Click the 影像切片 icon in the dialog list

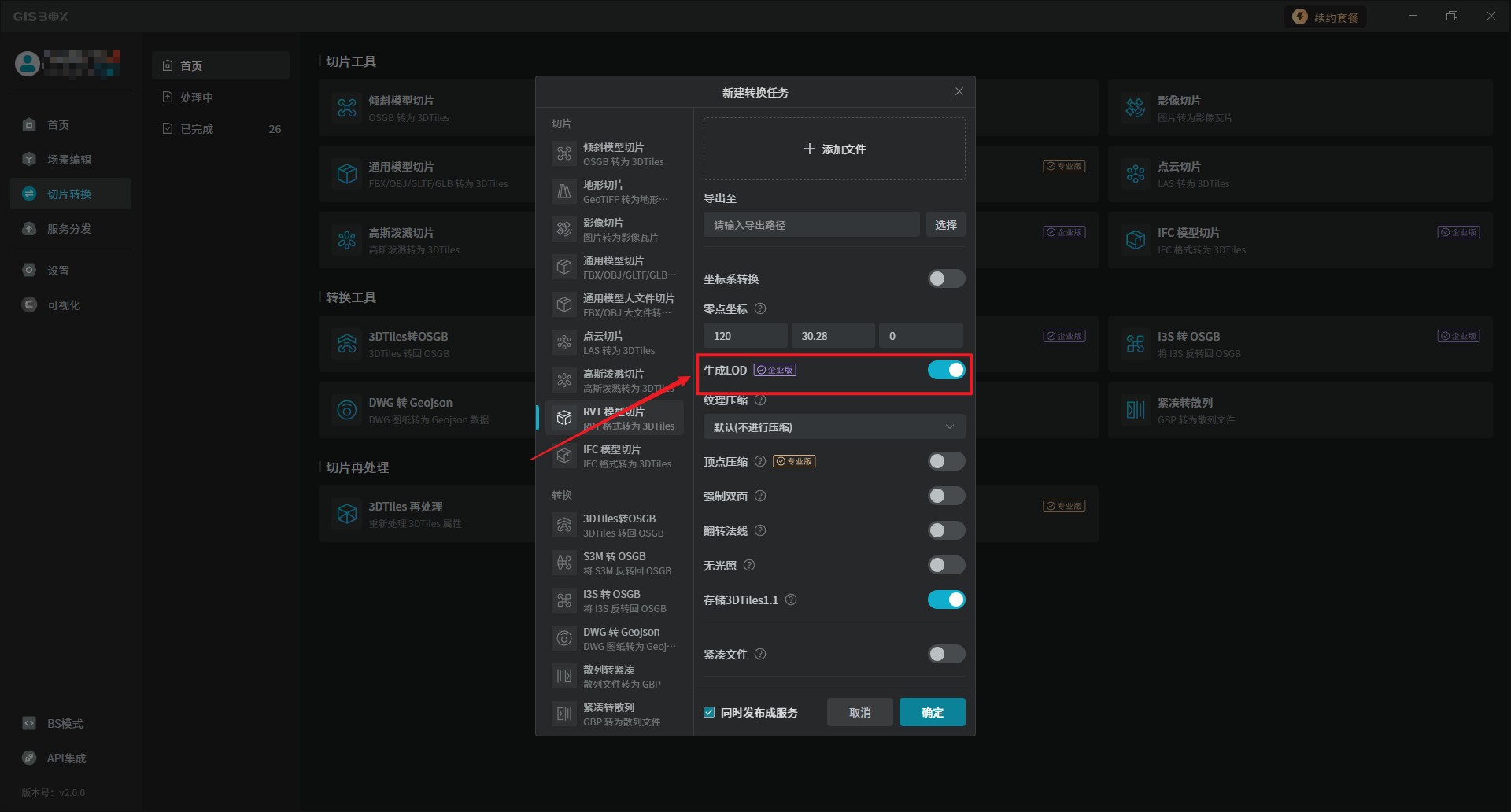click(564, 229)
